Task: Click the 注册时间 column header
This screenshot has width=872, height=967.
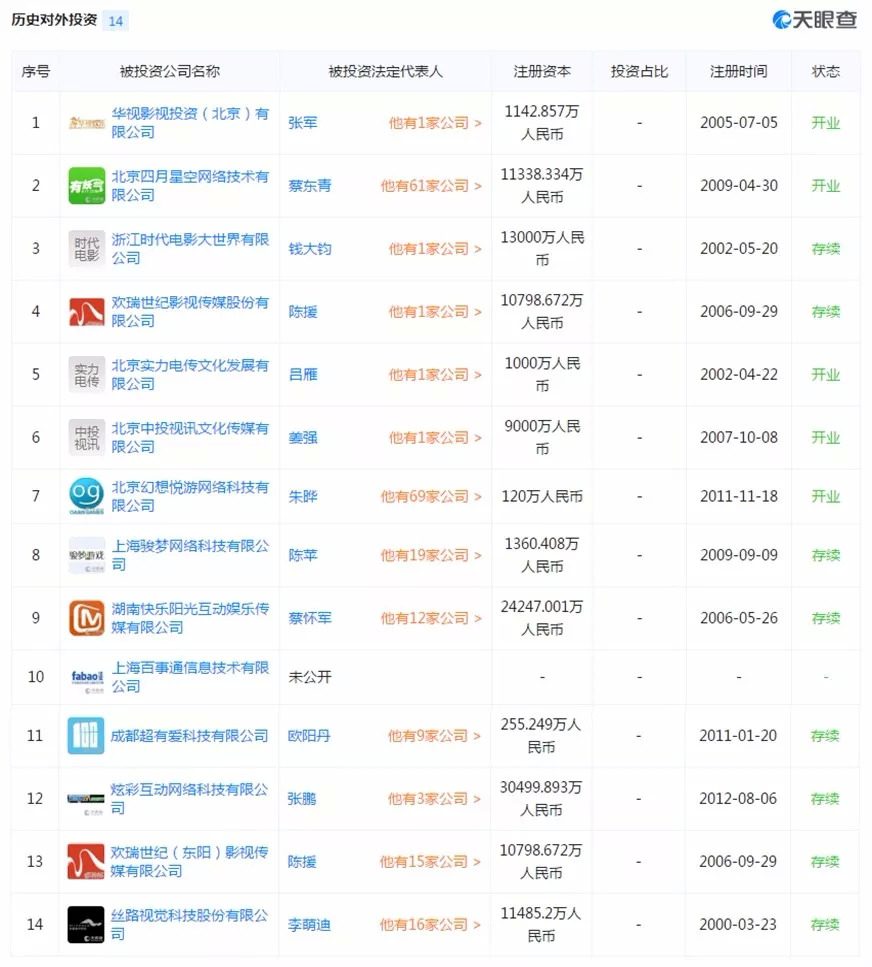Action: point(739,72)
